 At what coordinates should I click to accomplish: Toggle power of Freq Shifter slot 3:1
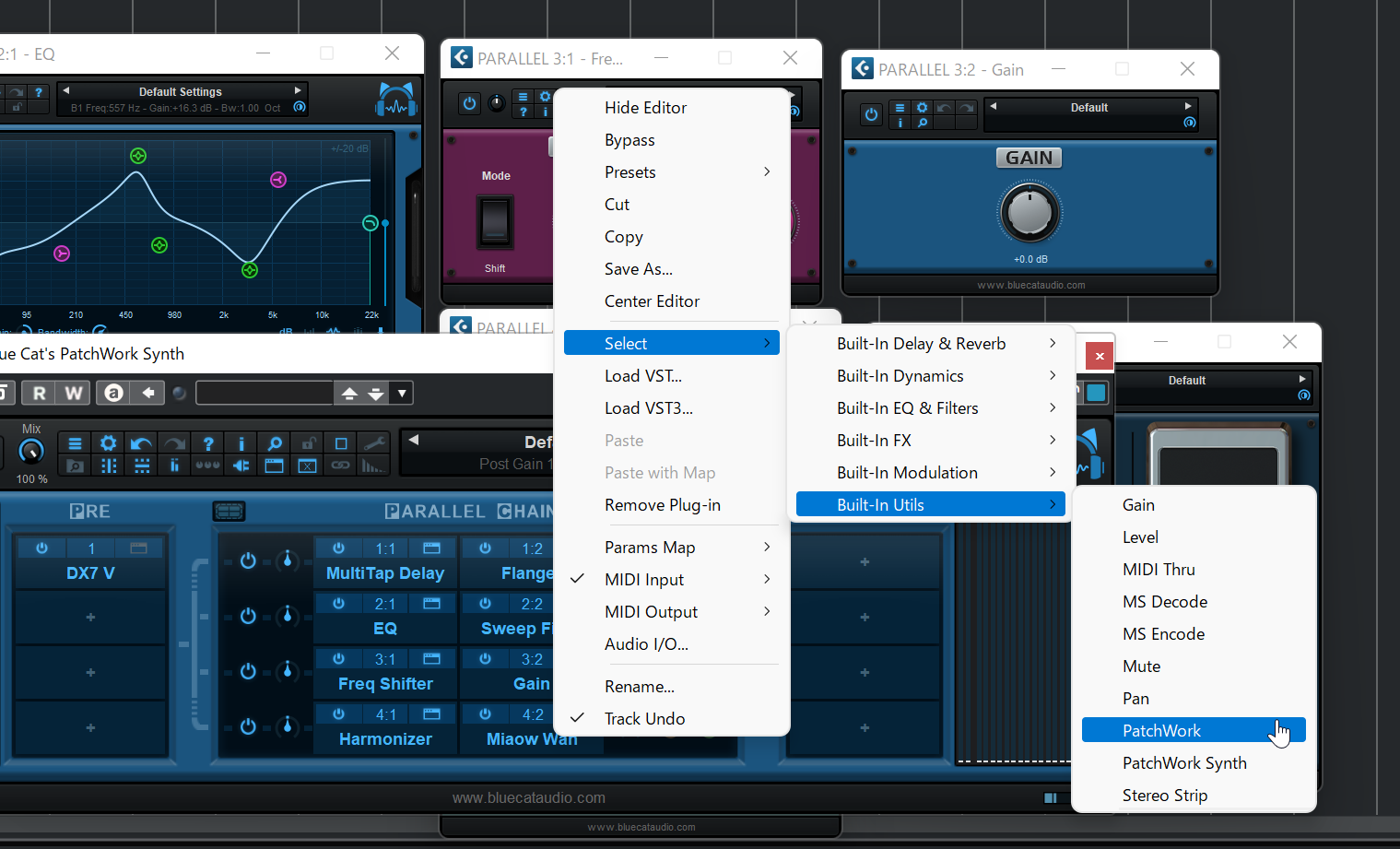[x=338, y=658]
